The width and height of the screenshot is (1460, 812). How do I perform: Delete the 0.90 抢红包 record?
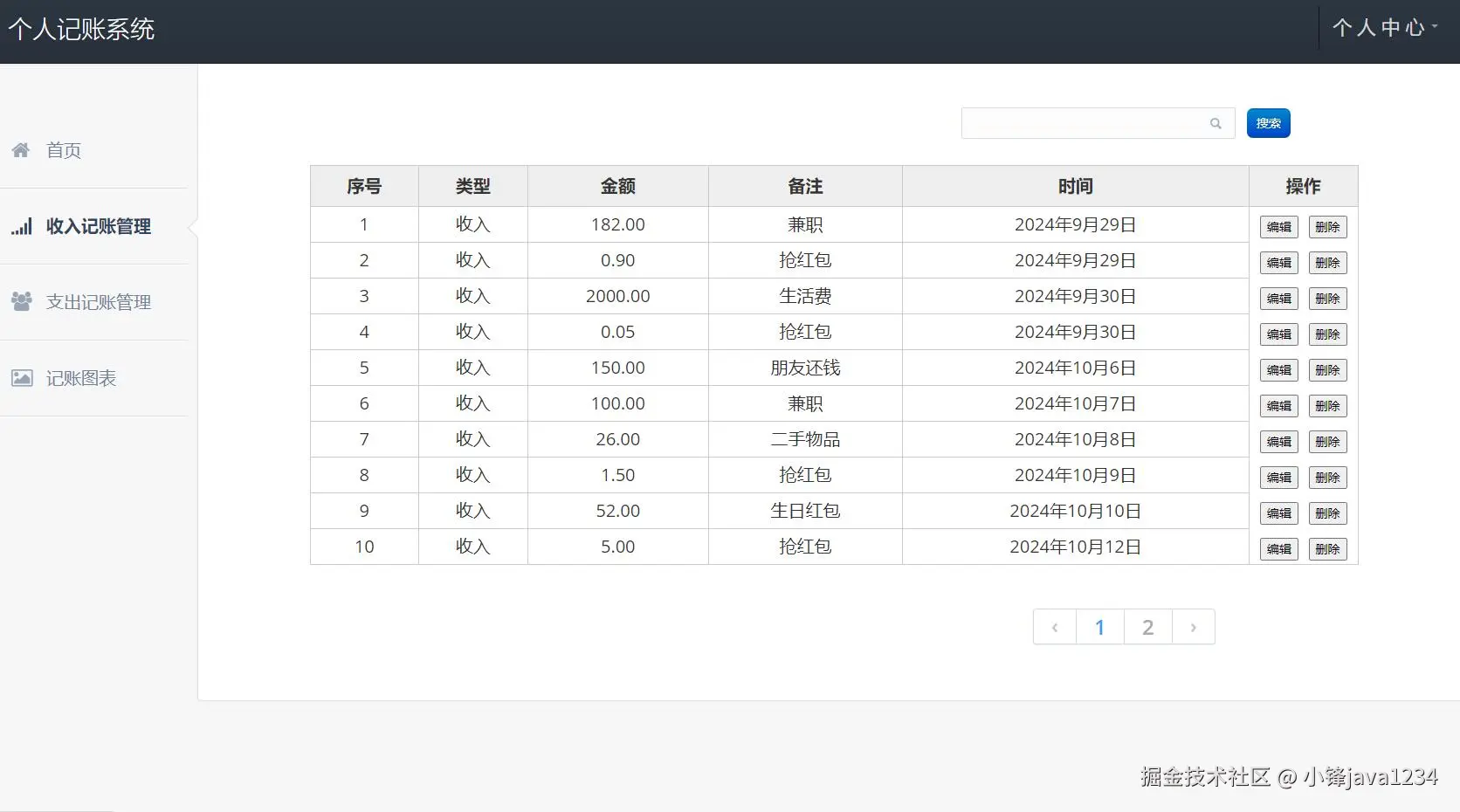[x=1327, y=263]
